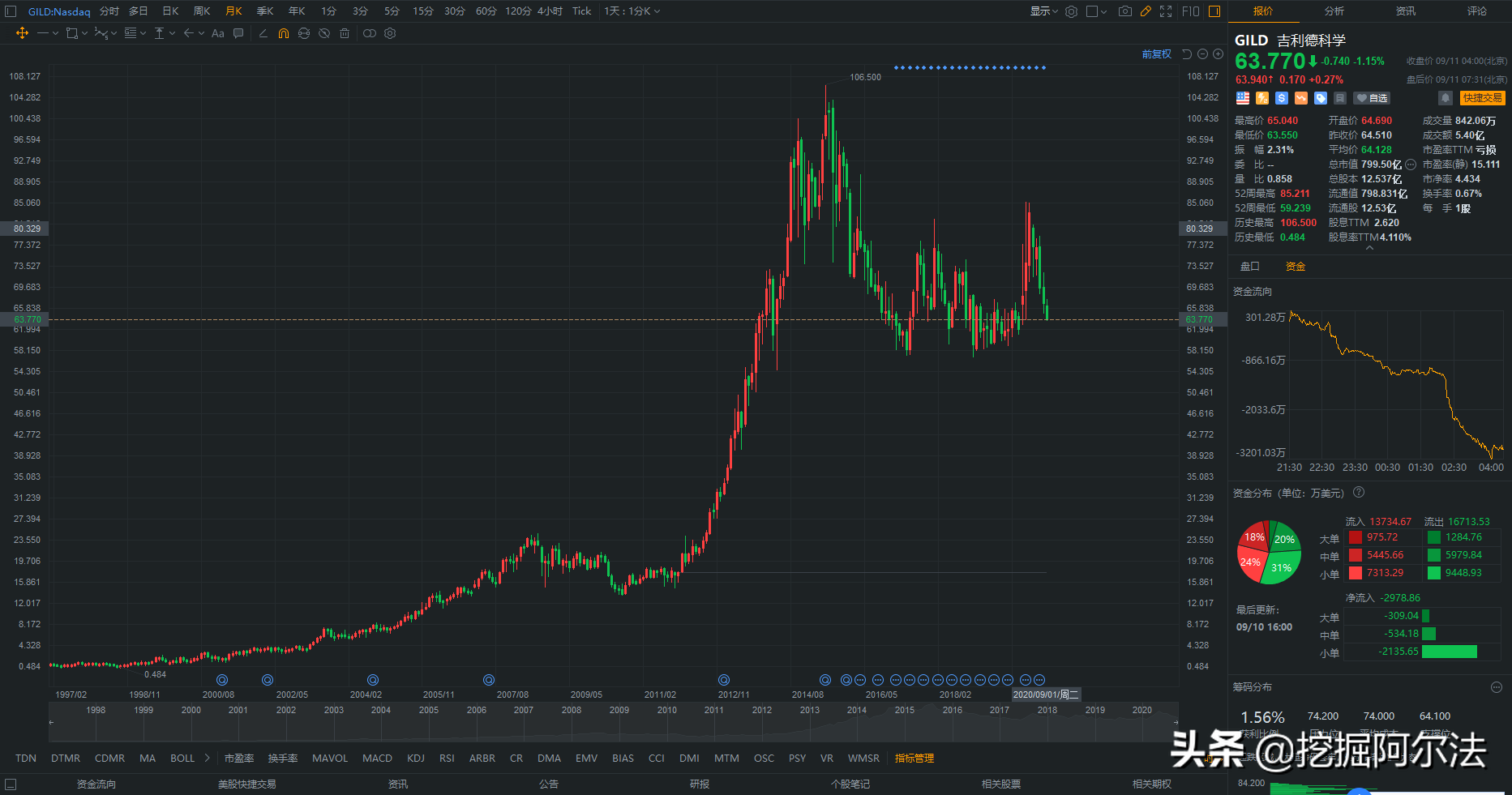Expand the line tool dropdown arrow

[55, 33]
